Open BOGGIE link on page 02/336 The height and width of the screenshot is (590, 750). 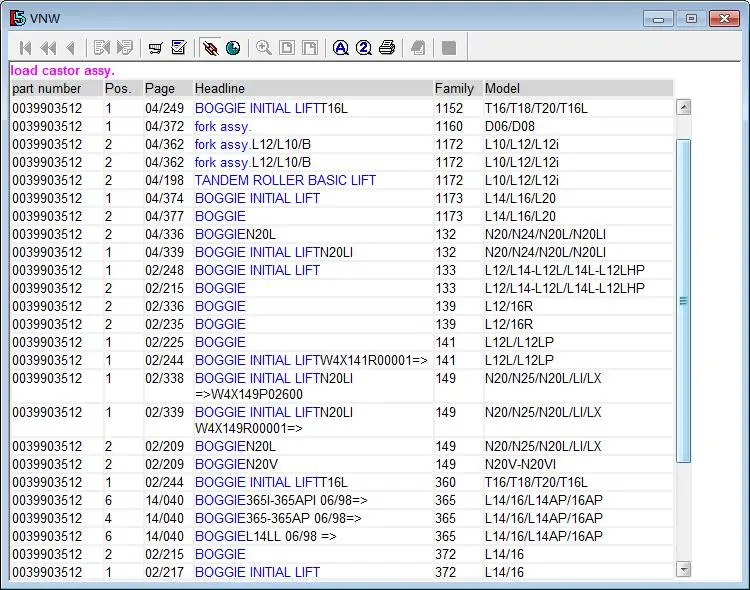tap(220, 306)
